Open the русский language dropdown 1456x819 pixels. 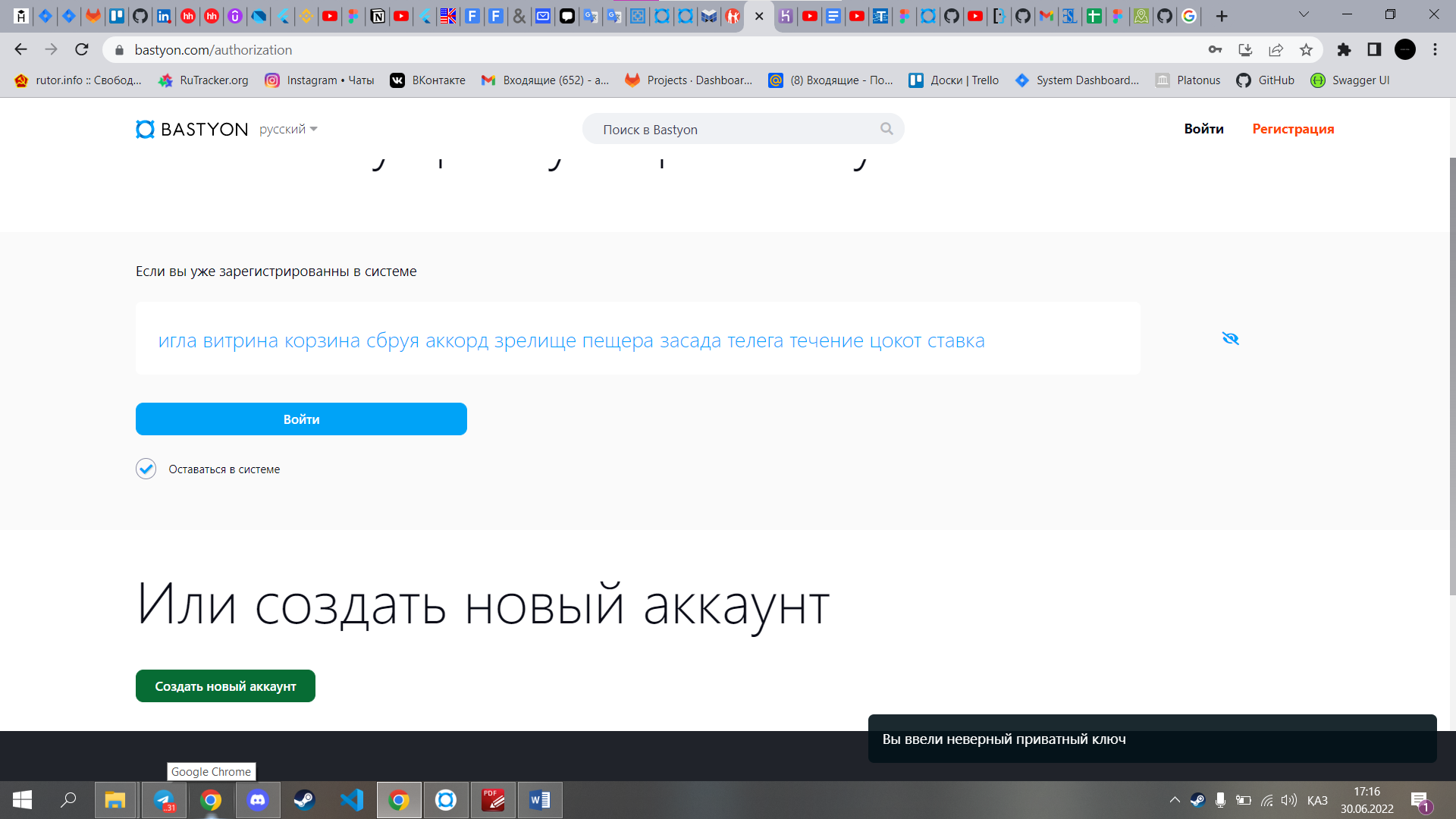point(288,129)
